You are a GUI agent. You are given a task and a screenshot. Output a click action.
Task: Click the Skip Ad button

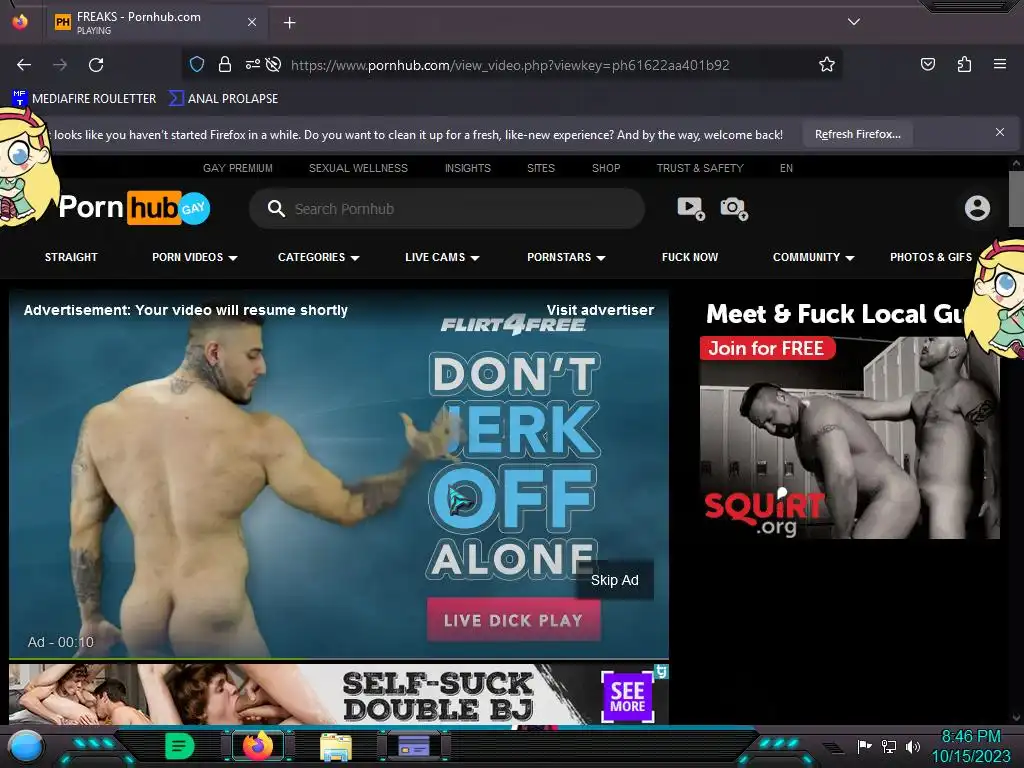click(x=615, y=580)
